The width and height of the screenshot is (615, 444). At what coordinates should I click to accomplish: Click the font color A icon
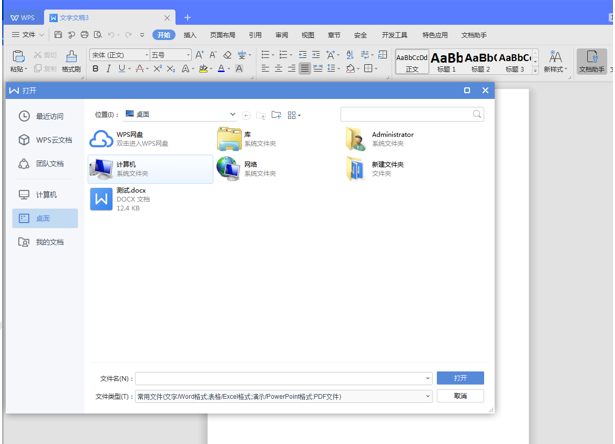tap(221, 69)
